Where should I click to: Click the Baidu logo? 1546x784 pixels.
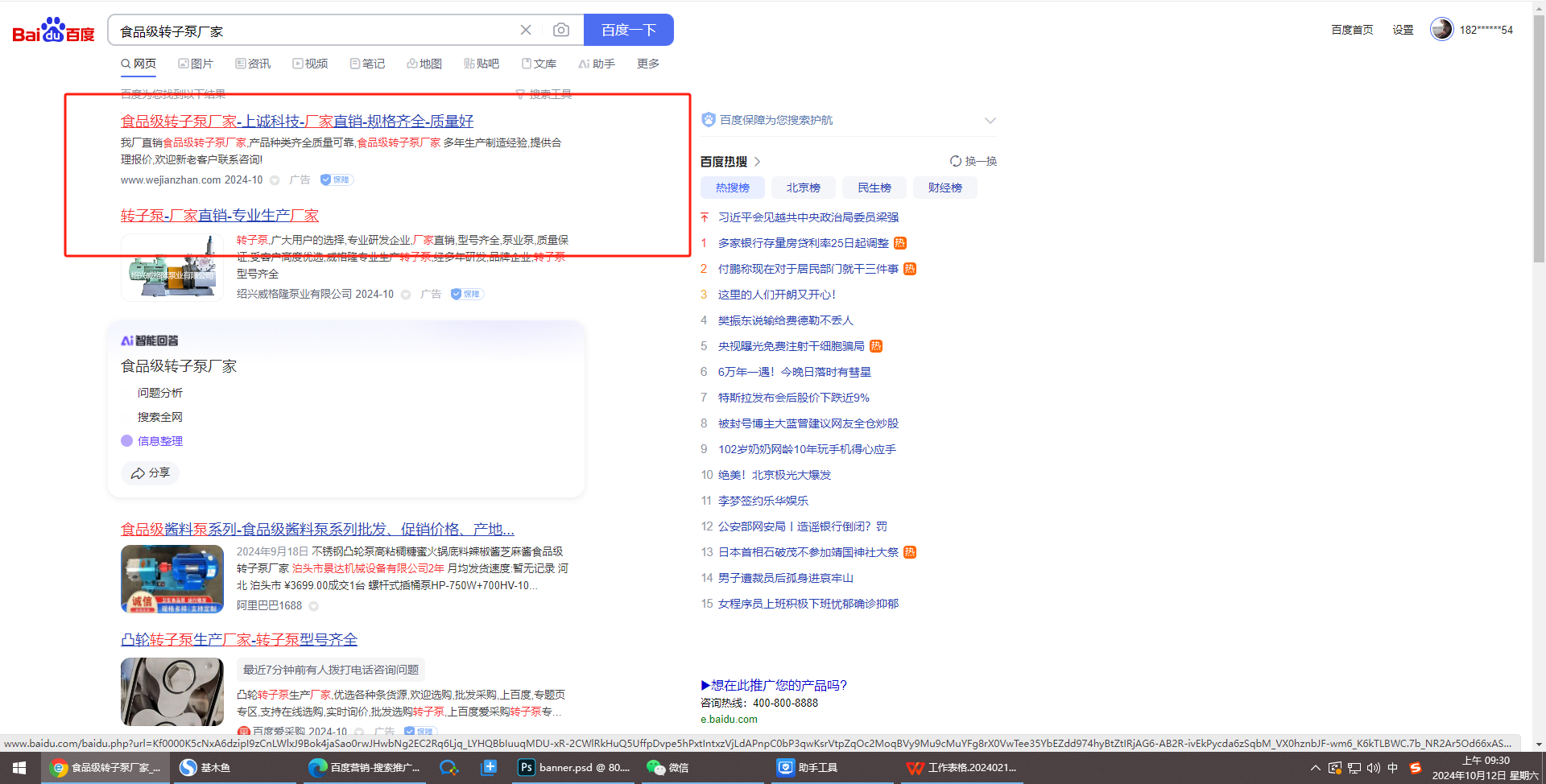click(53, 31)
